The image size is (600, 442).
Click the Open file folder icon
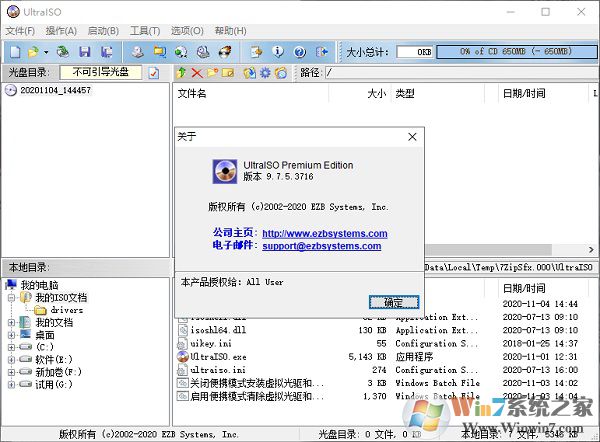coord(34,52)
